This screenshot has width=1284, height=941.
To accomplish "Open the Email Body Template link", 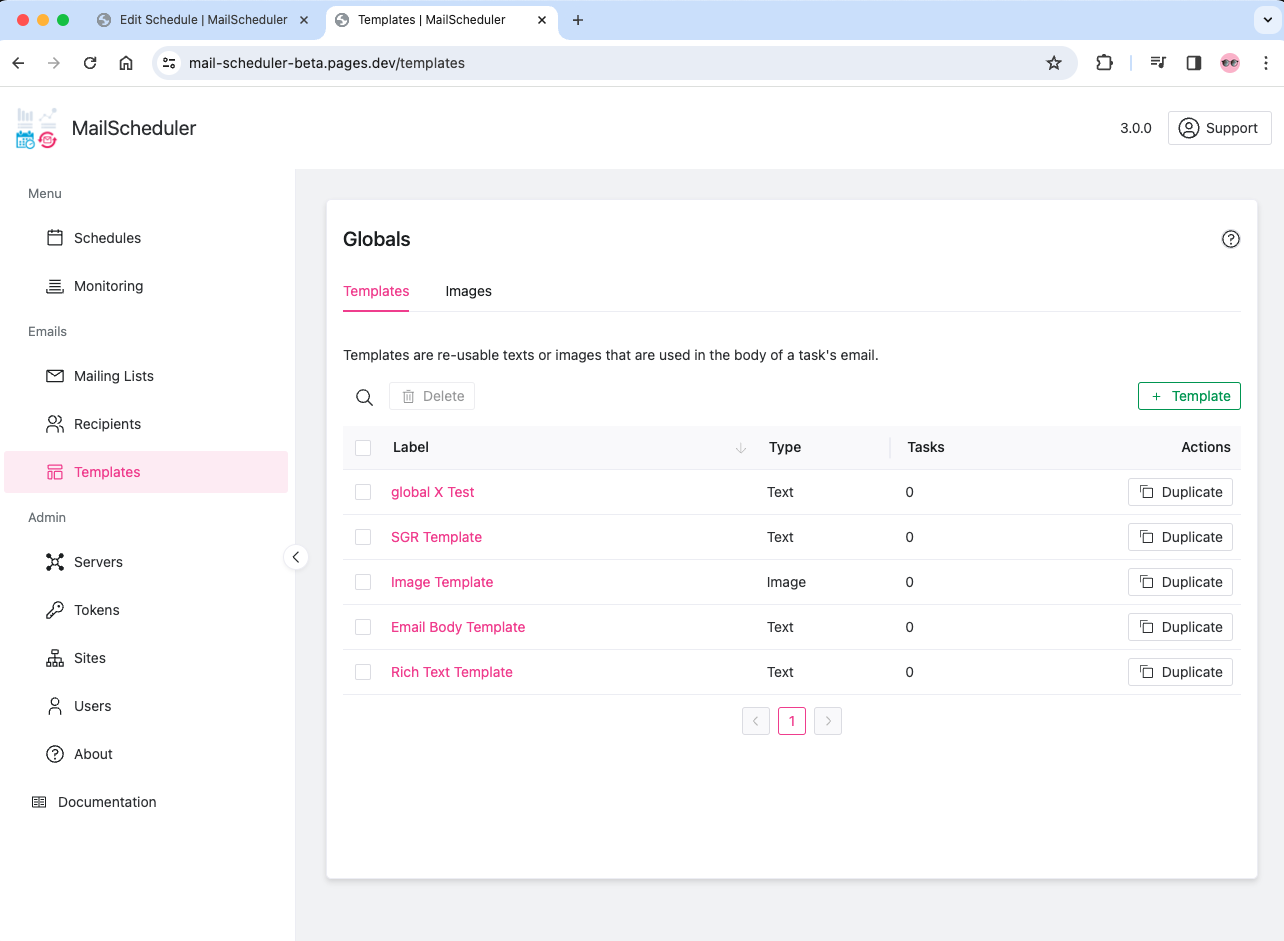I will (x=458, y=627).
